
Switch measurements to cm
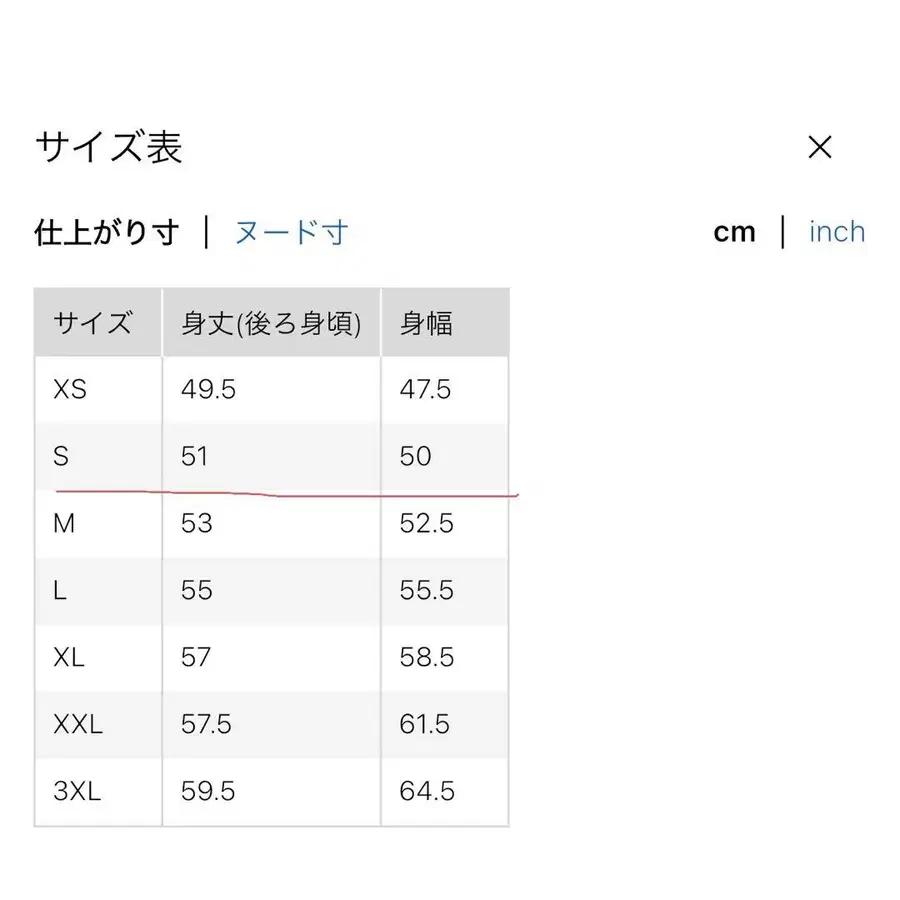736,231
